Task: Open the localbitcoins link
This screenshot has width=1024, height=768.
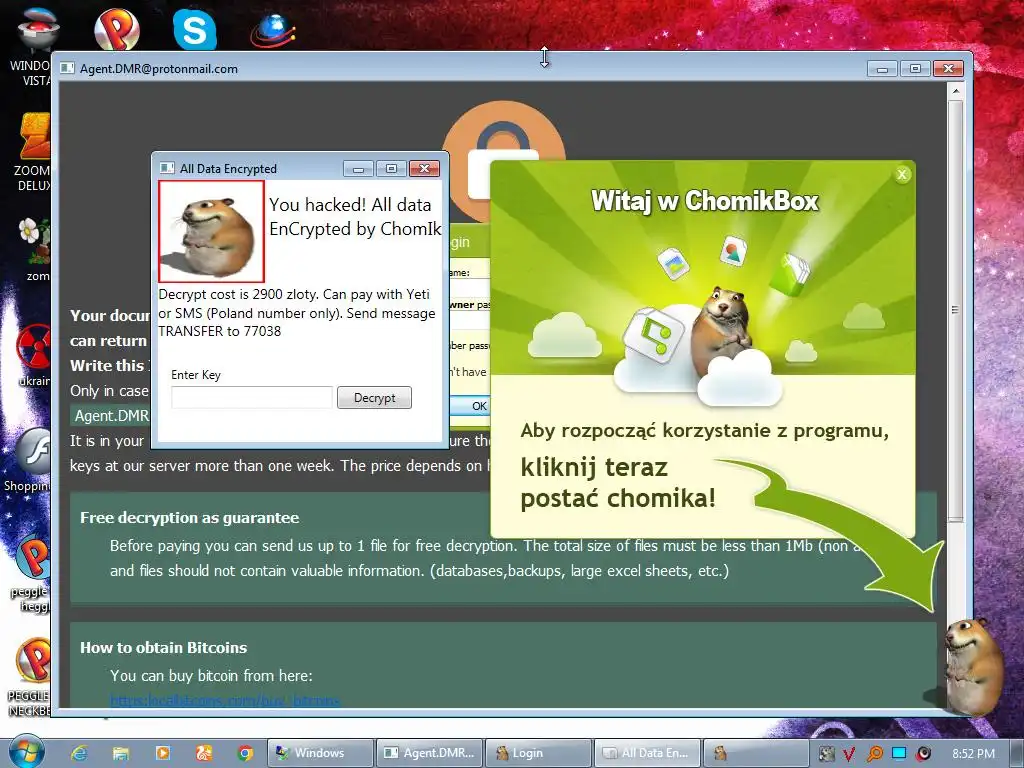Action: click(225, 701)
